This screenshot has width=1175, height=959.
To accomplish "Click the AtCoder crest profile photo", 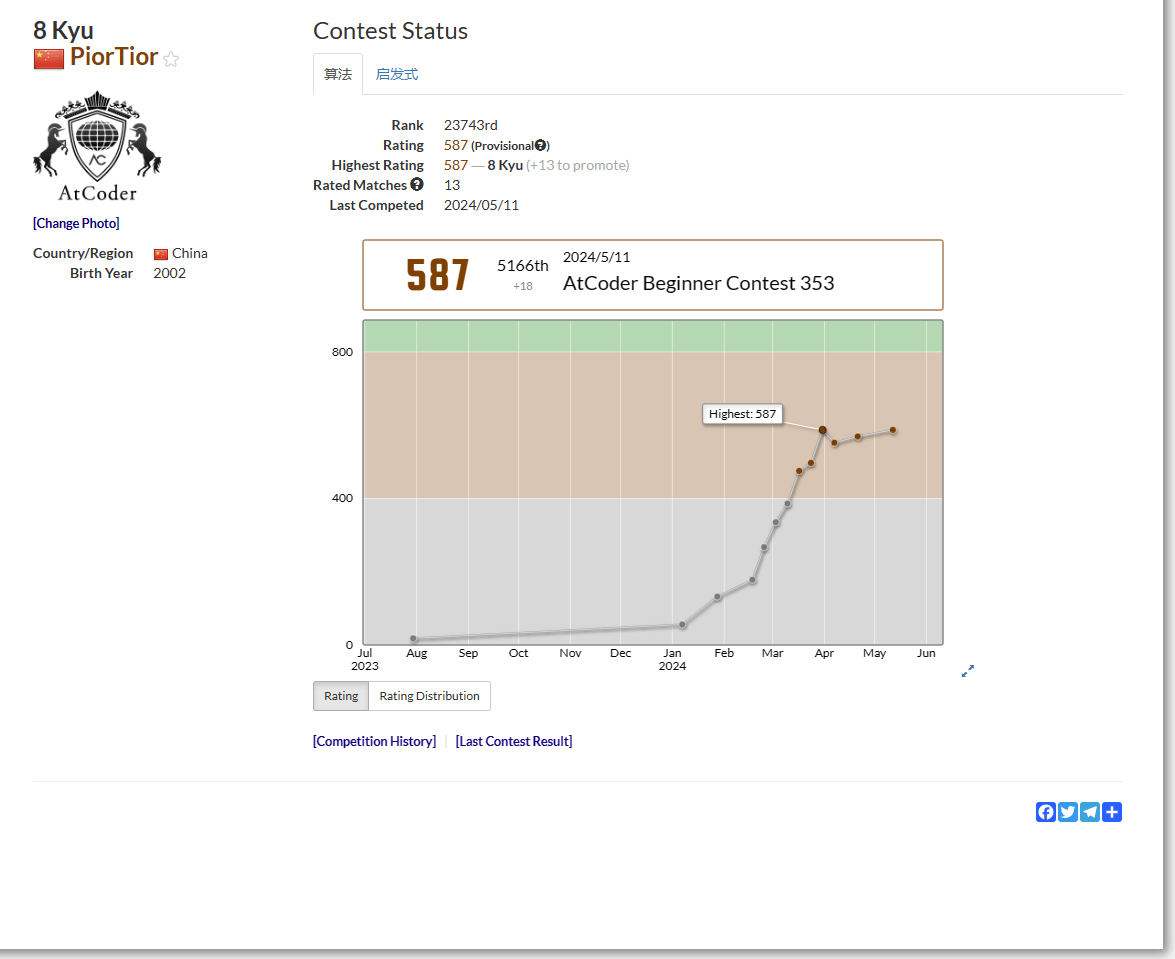I will [97, 147].
